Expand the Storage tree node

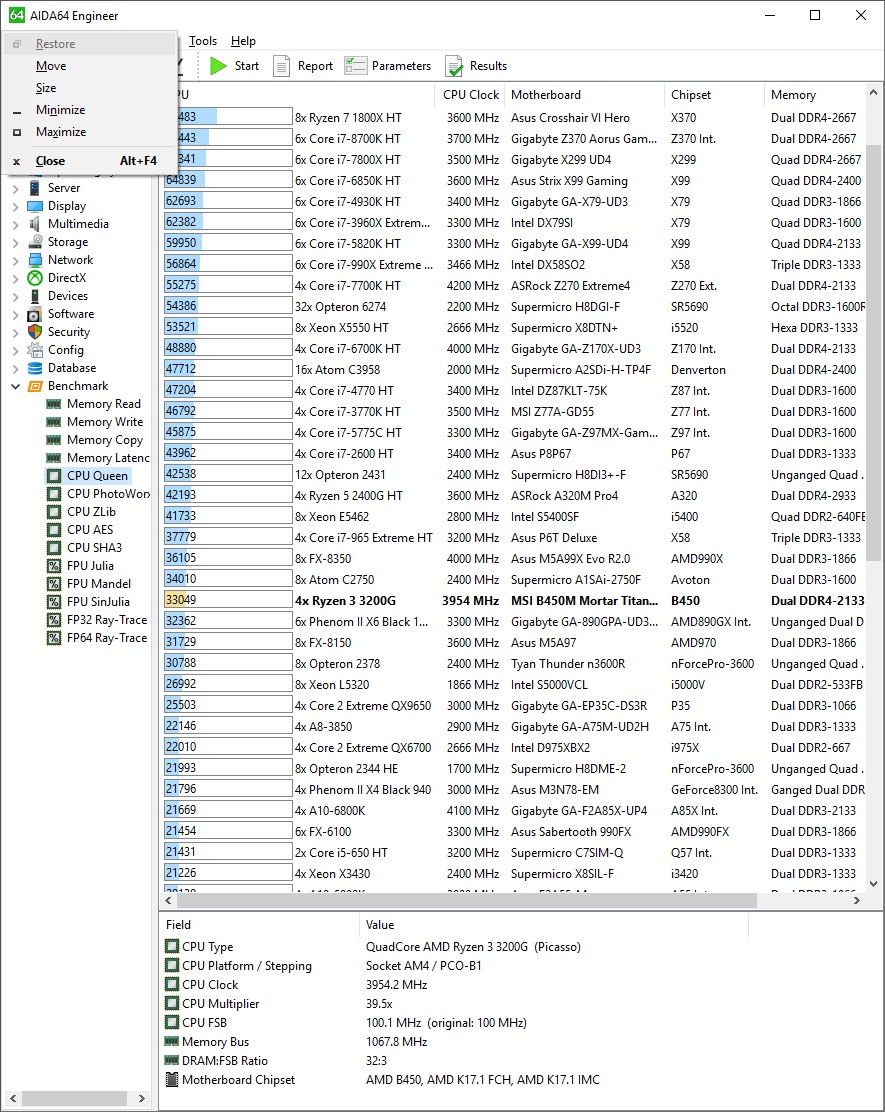(x=16, y=243)
